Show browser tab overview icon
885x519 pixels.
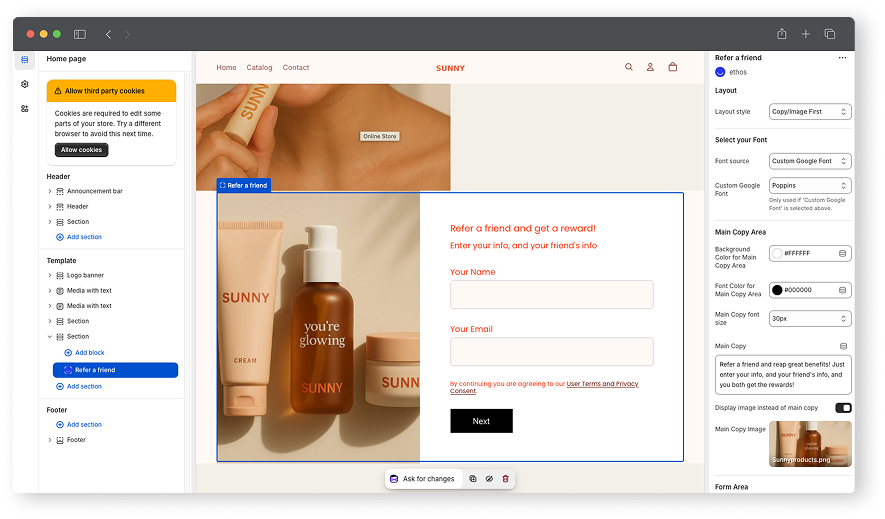pyautogui.click(x=830, y=34)
